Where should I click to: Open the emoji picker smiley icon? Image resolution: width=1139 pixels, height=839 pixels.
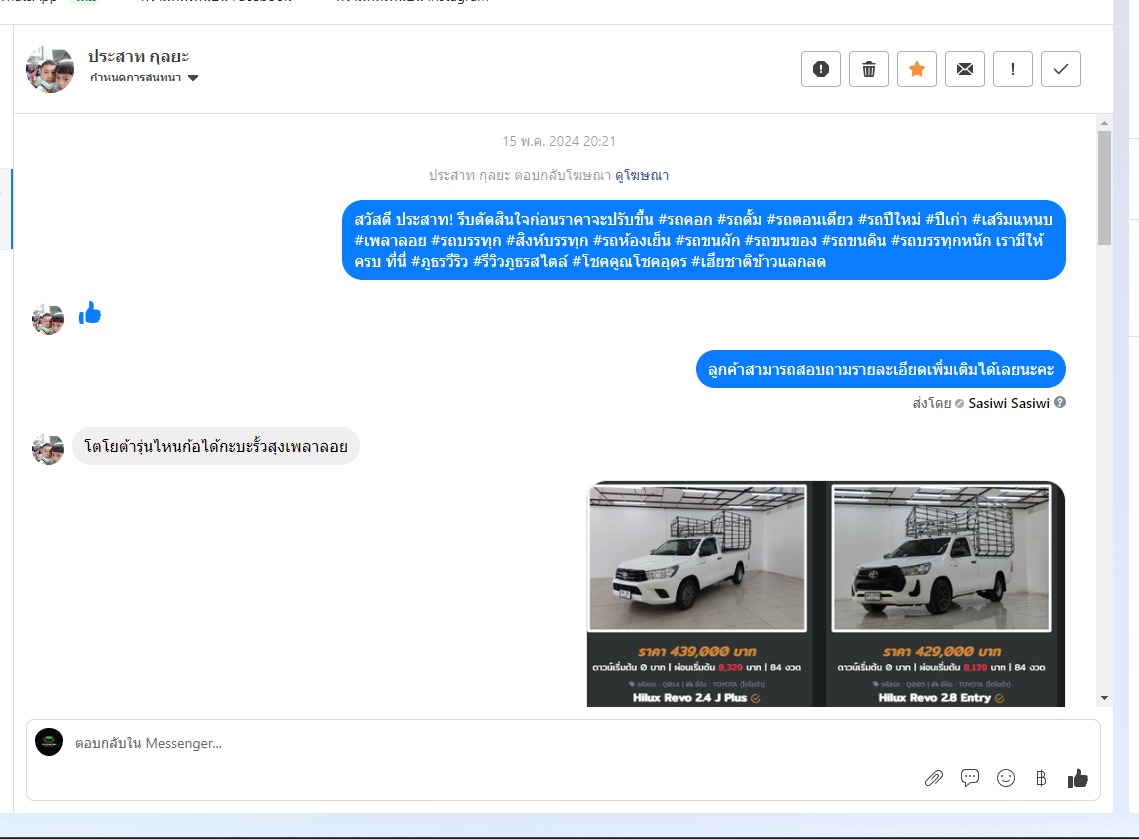1006,778
